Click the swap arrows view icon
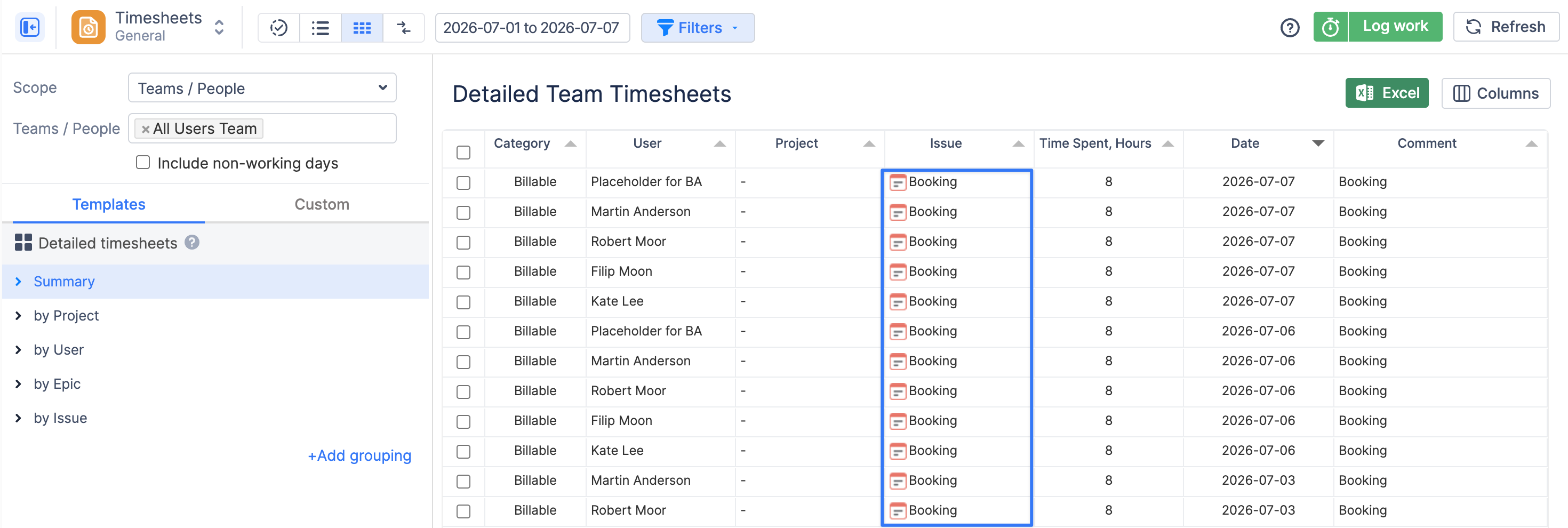Viewport: 1568px width, 528px height. [404, 27]
